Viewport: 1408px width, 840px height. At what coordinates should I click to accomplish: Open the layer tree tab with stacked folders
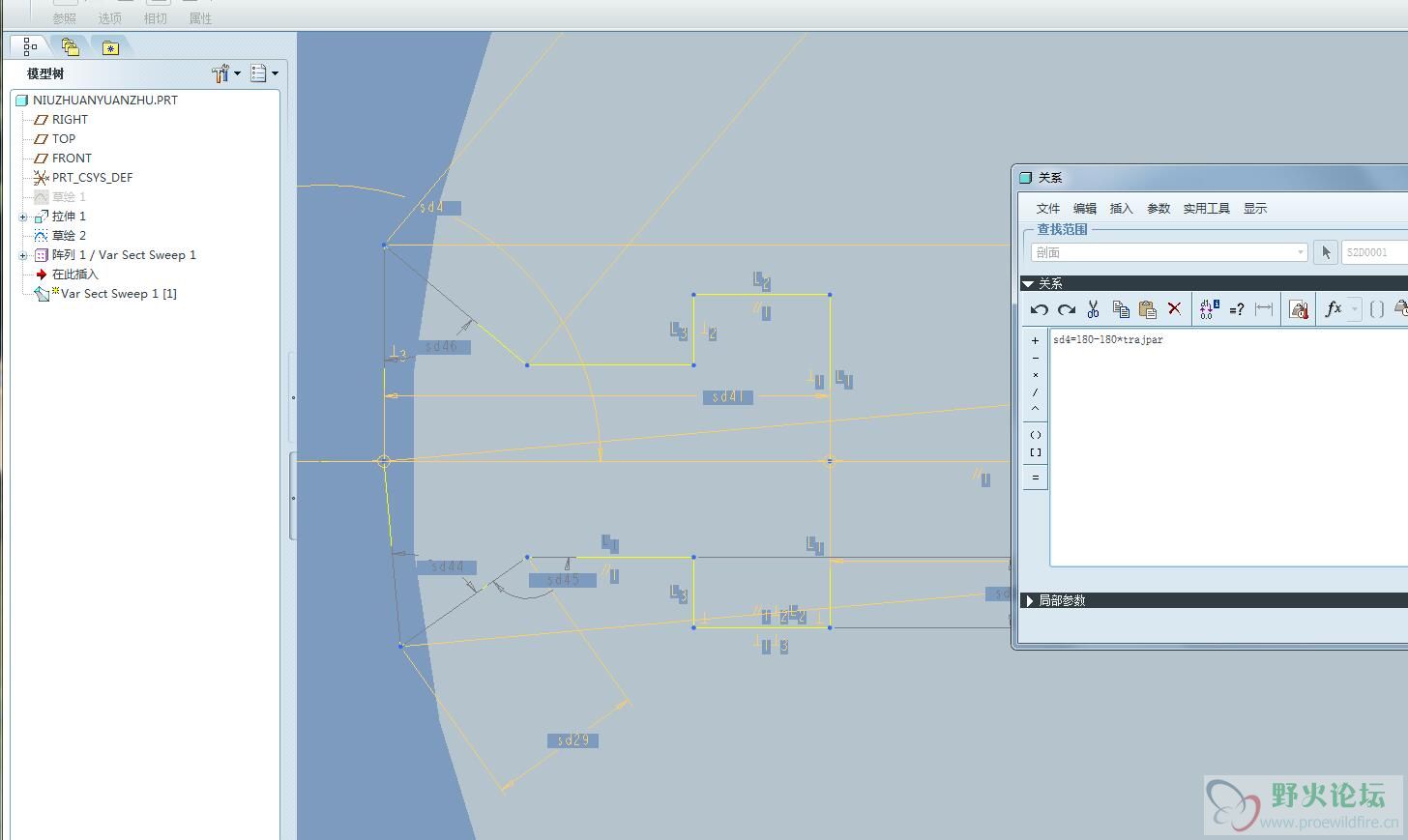coord(70,46)
